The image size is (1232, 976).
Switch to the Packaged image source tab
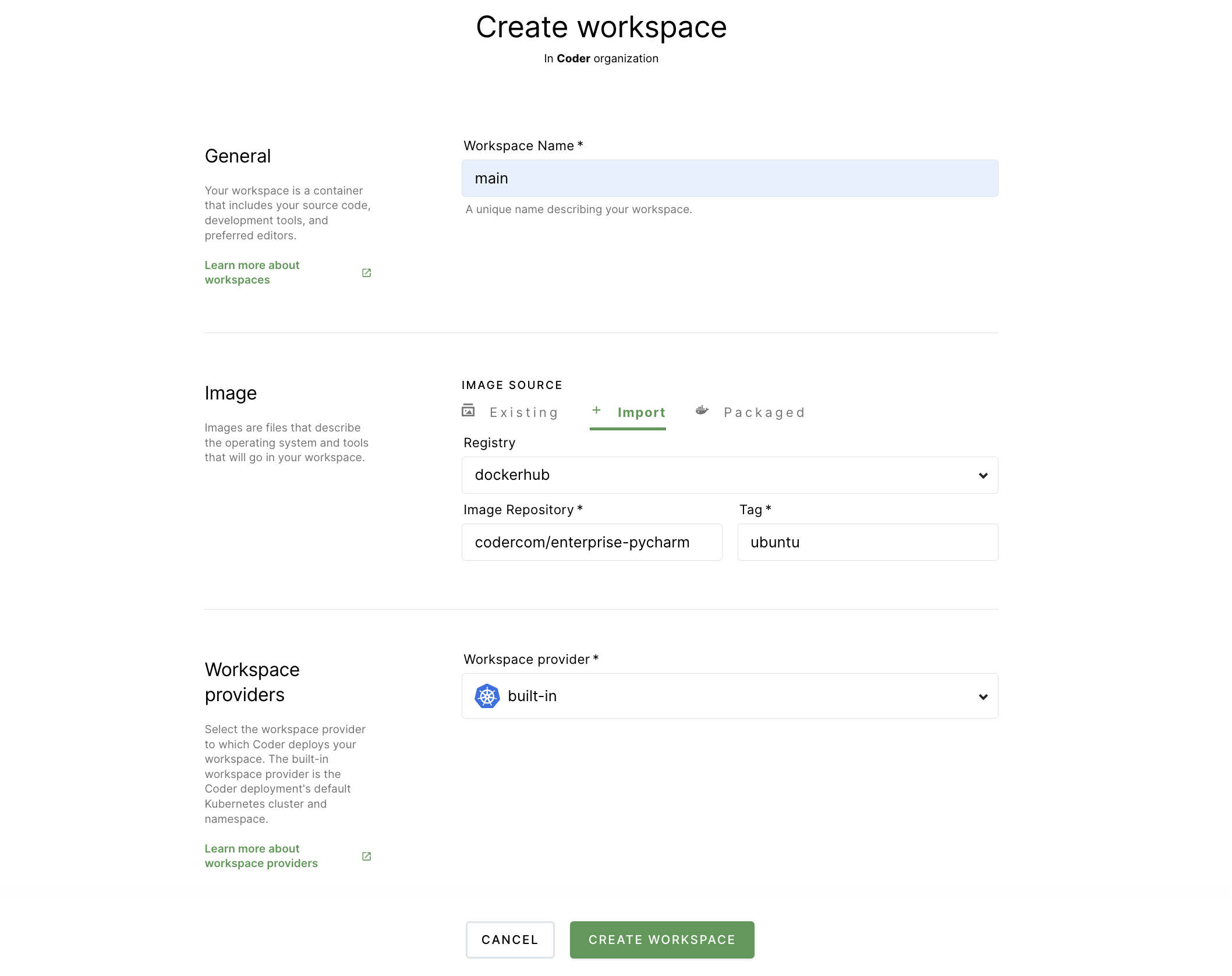click(764, 413)
